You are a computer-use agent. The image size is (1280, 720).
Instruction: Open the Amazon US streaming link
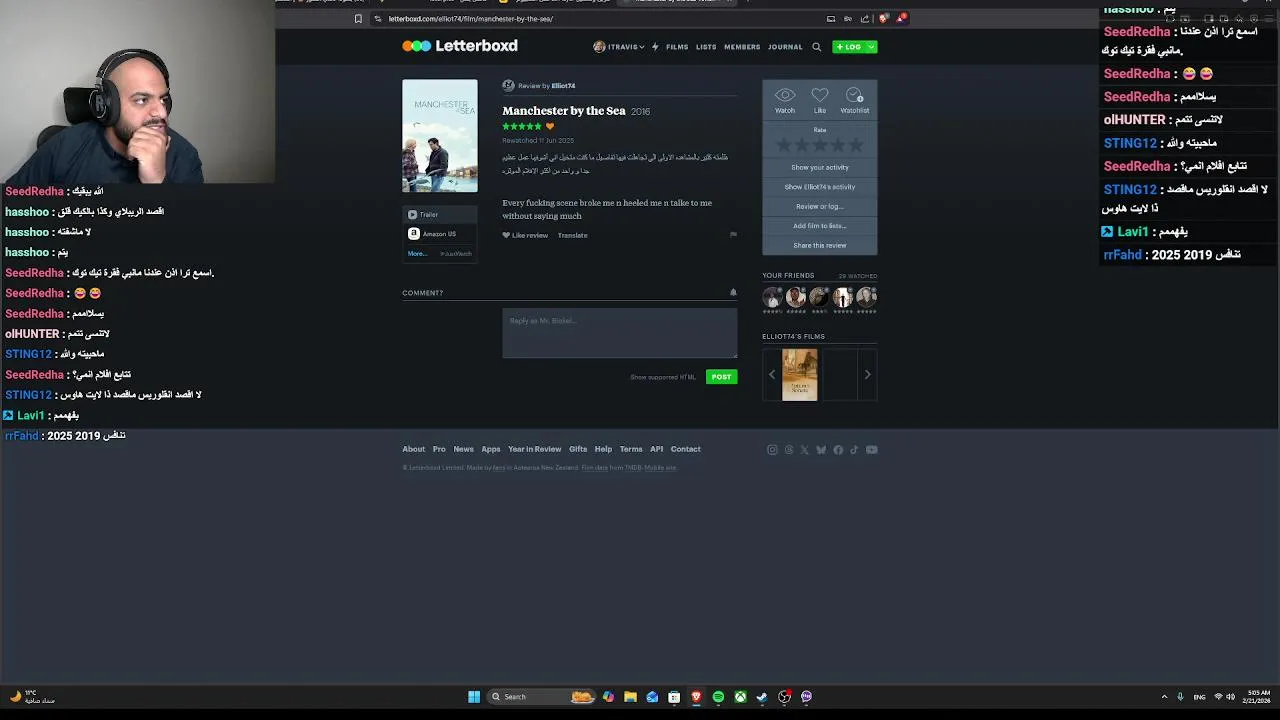tap(432, 234)
